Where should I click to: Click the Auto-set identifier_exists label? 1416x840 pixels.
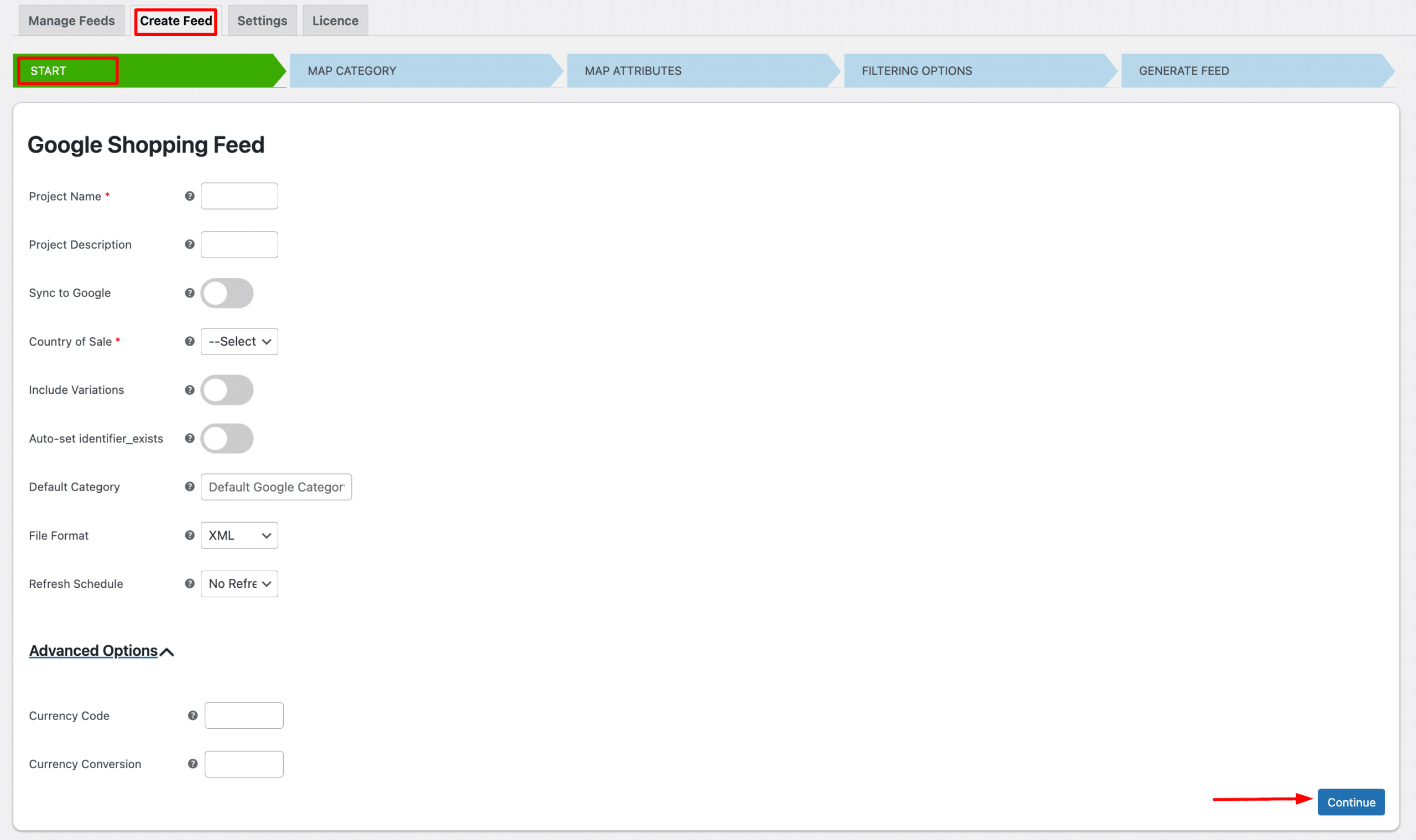pyautogui.click(x=96, y=439)
